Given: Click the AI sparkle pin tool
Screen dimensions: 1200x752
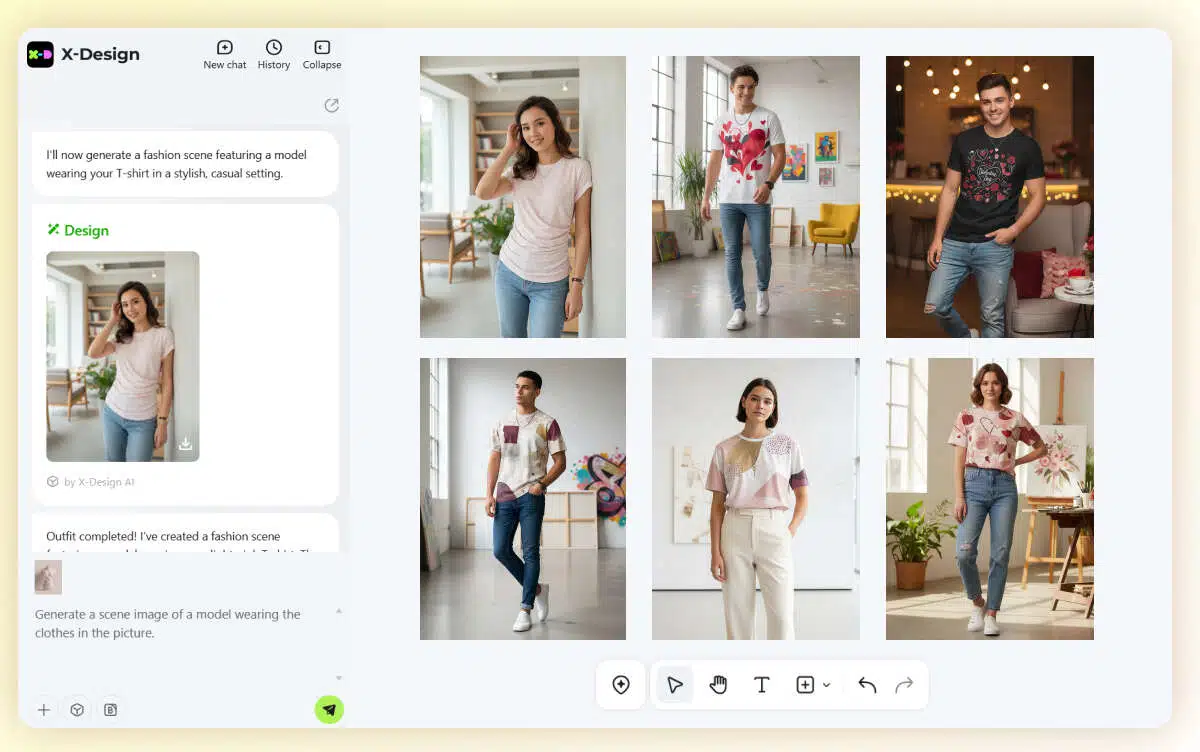Looking at the screenshot, I should [x=621, y=685].
